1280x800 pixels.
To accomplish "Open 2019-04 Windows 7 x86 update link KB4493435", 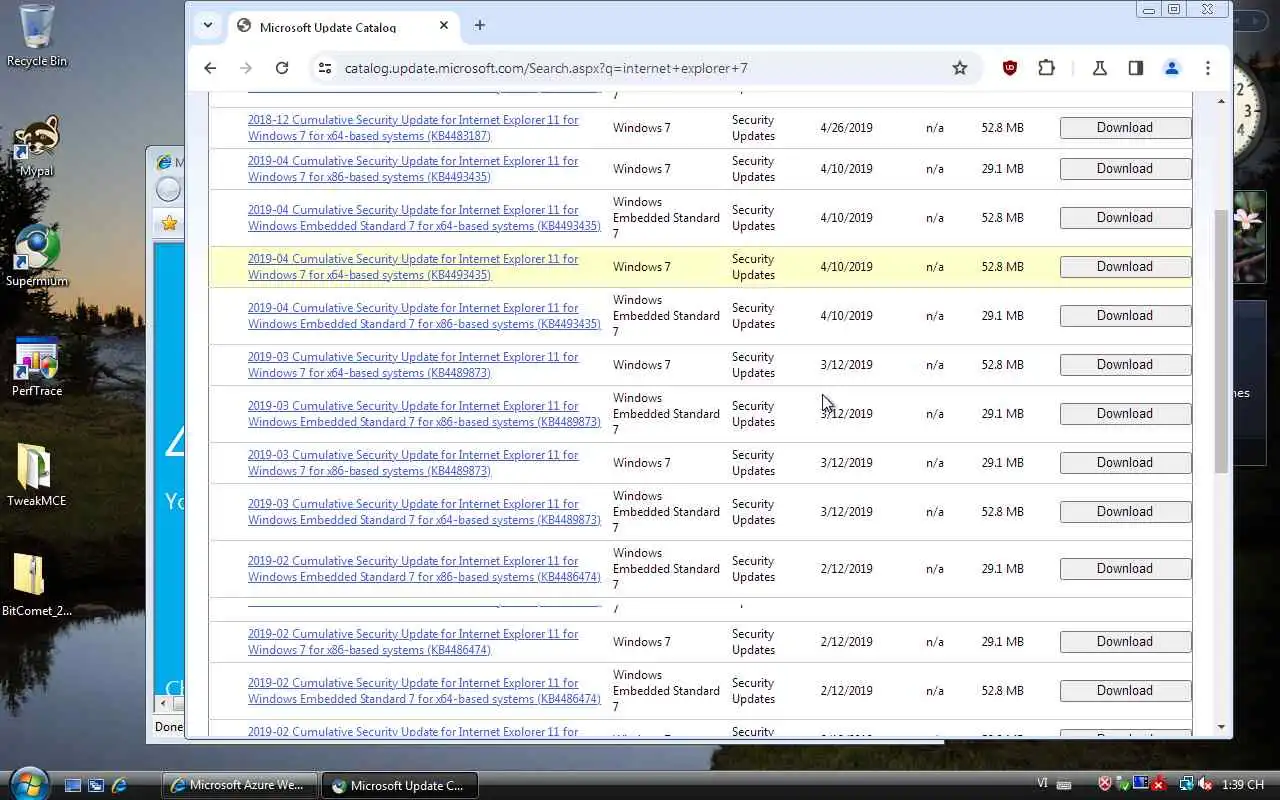I will (x=413, y=169).
